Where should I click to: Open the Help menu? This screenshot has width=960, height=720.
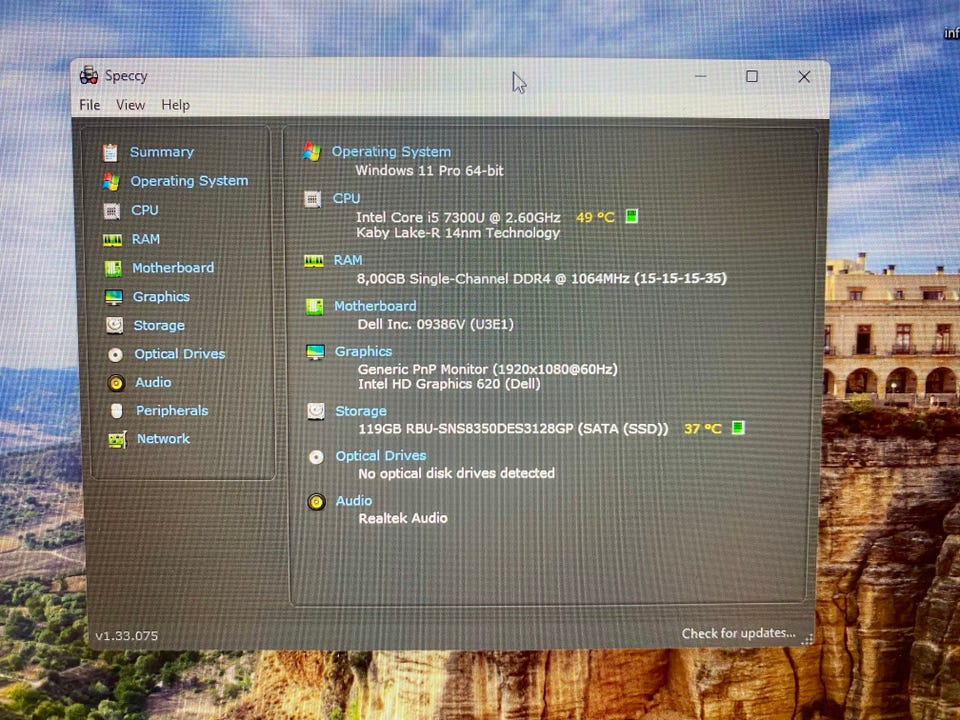[x=175, y=105]
